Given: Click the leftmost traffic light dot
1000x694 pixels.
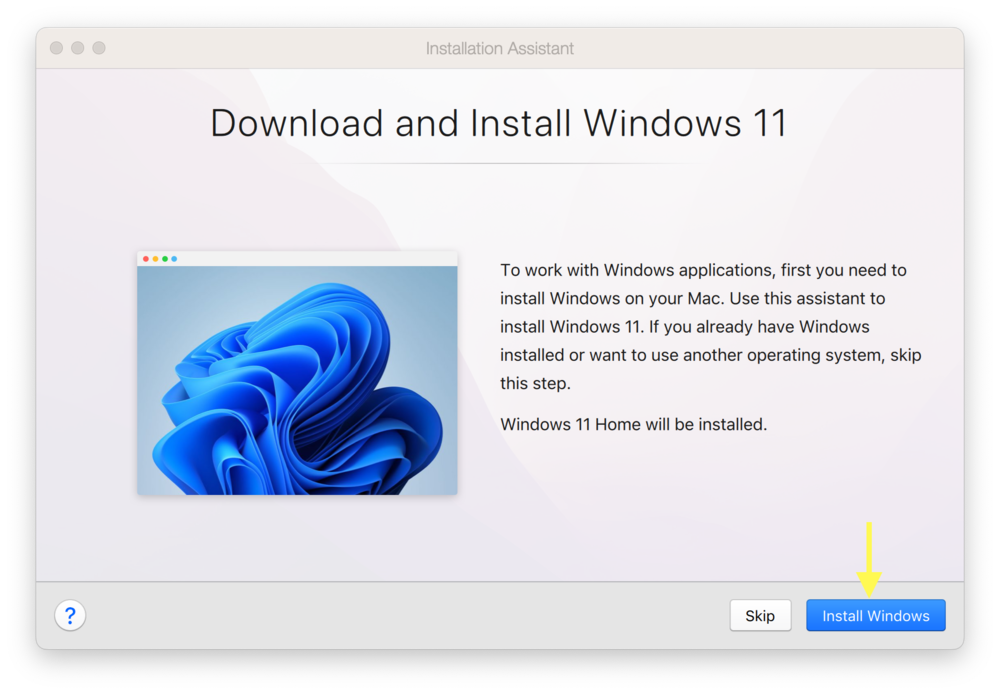Looking at the screenshot, I should click(56, 47).
